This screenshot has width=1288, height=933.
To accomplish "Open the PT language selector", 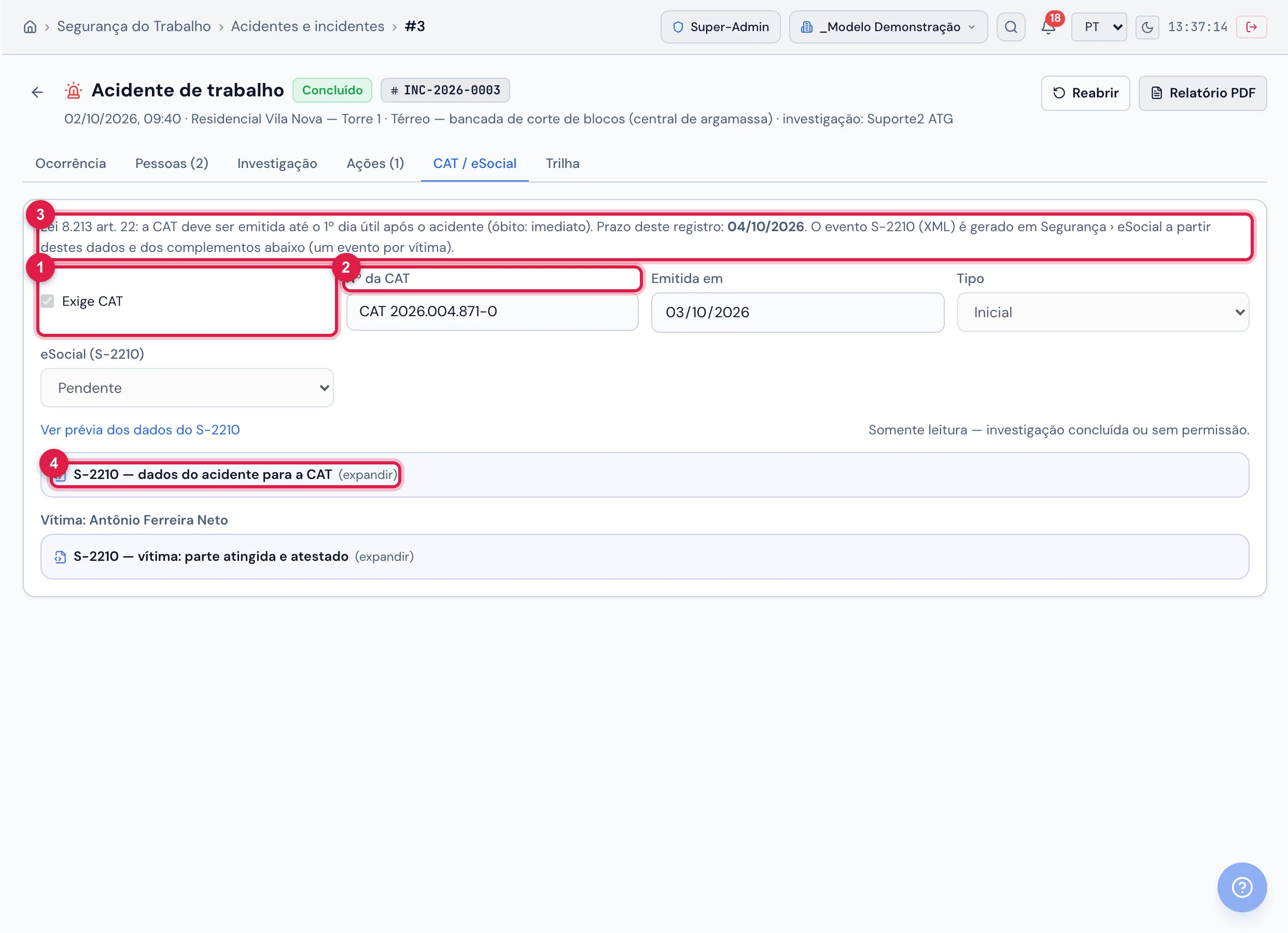I will (1099, 26).
